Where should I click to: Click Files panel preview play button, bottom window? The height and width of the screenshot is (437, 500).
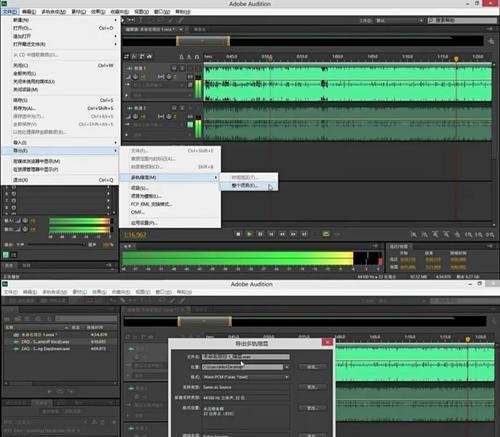50,391
